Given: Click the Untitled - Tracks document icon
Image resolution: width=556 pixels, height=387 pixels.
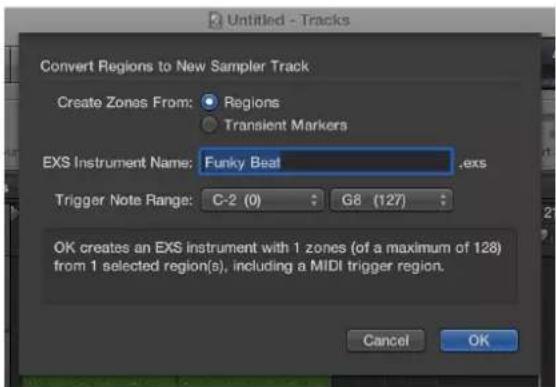Looking at the screenshot, I should coord(215,20).
